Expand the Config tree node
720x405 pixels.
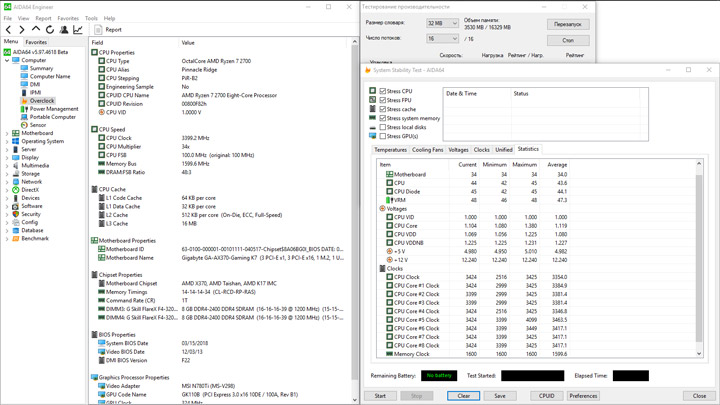7,222
